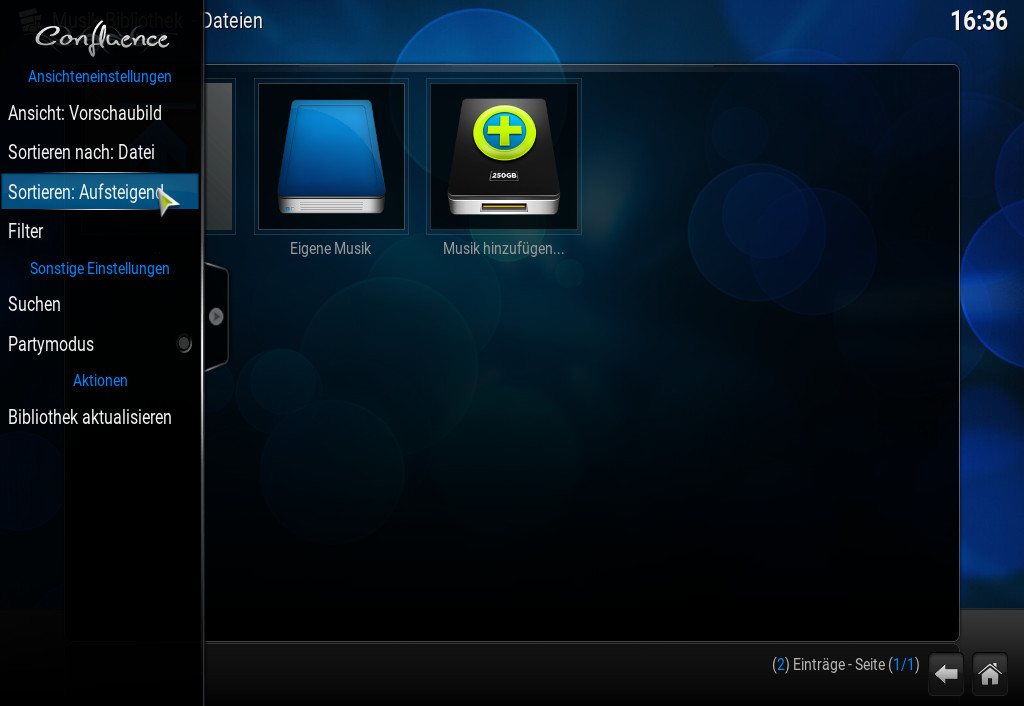Screen dimensions: 1024x706
Task: Click the Ansichteneinstellungen heading
Action: click(x=100, y=76)
